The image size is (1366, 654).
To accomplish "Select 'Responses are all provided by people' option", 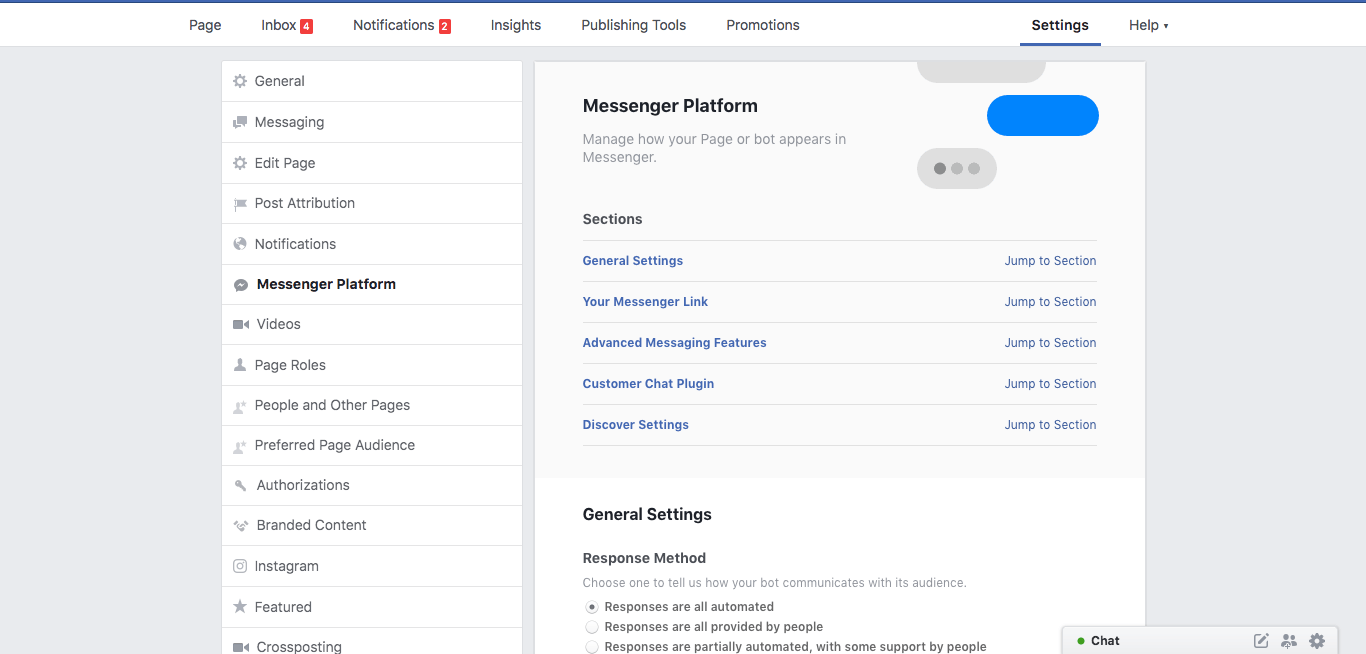I will [x=592, y=627].
